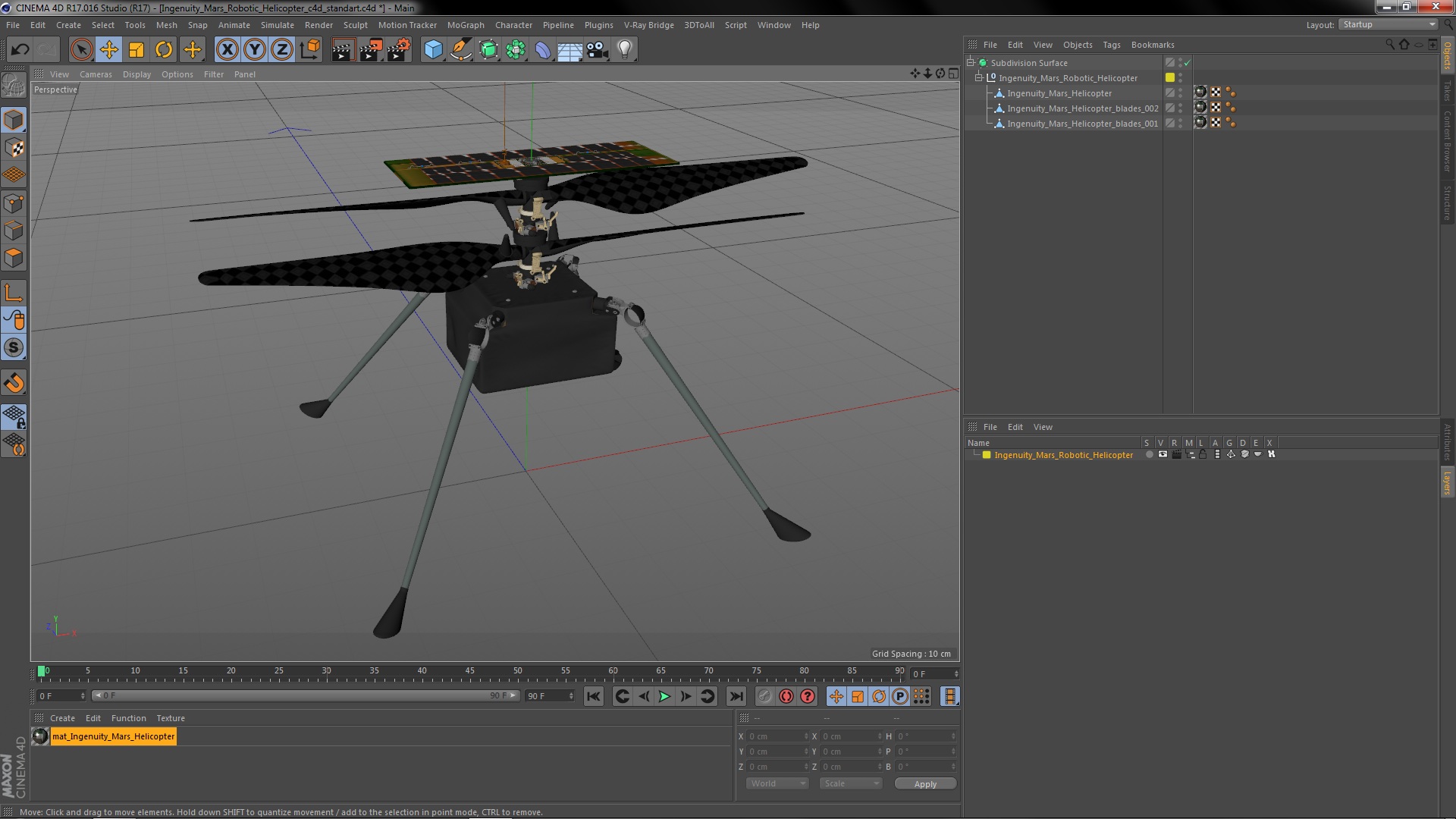
Task: Toggle Z axis lock
Action: (282, 50)
